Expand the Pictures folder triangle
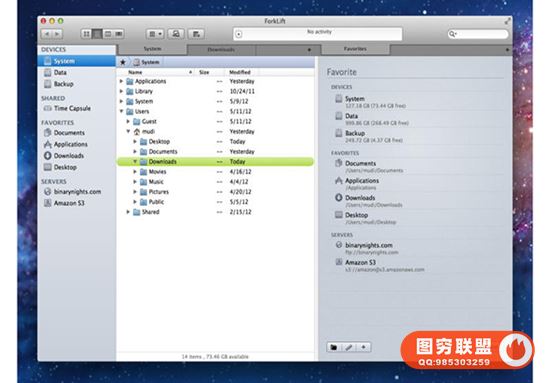The width and height of the screenshot is (550, 383). [135, 192]
